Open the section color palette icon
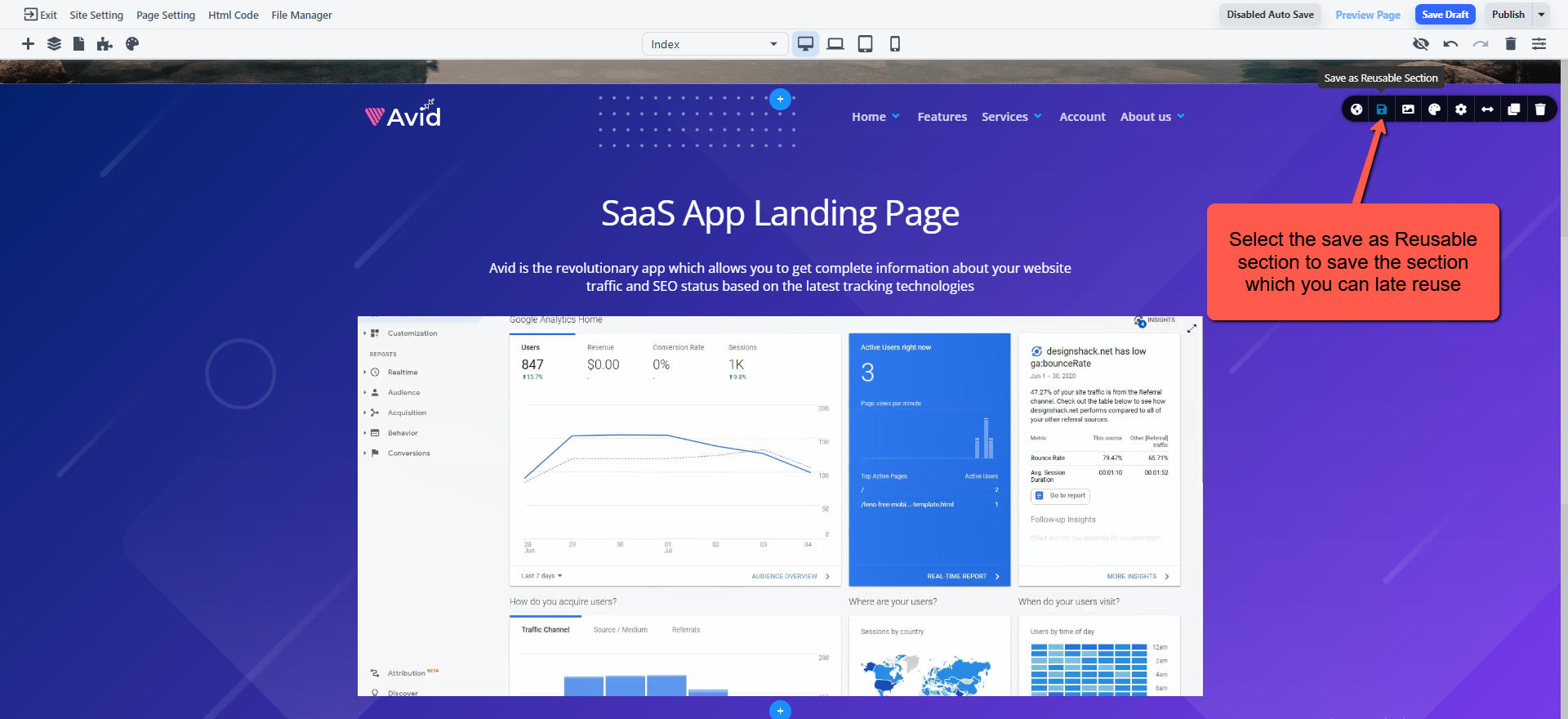 click(1435, 109)
